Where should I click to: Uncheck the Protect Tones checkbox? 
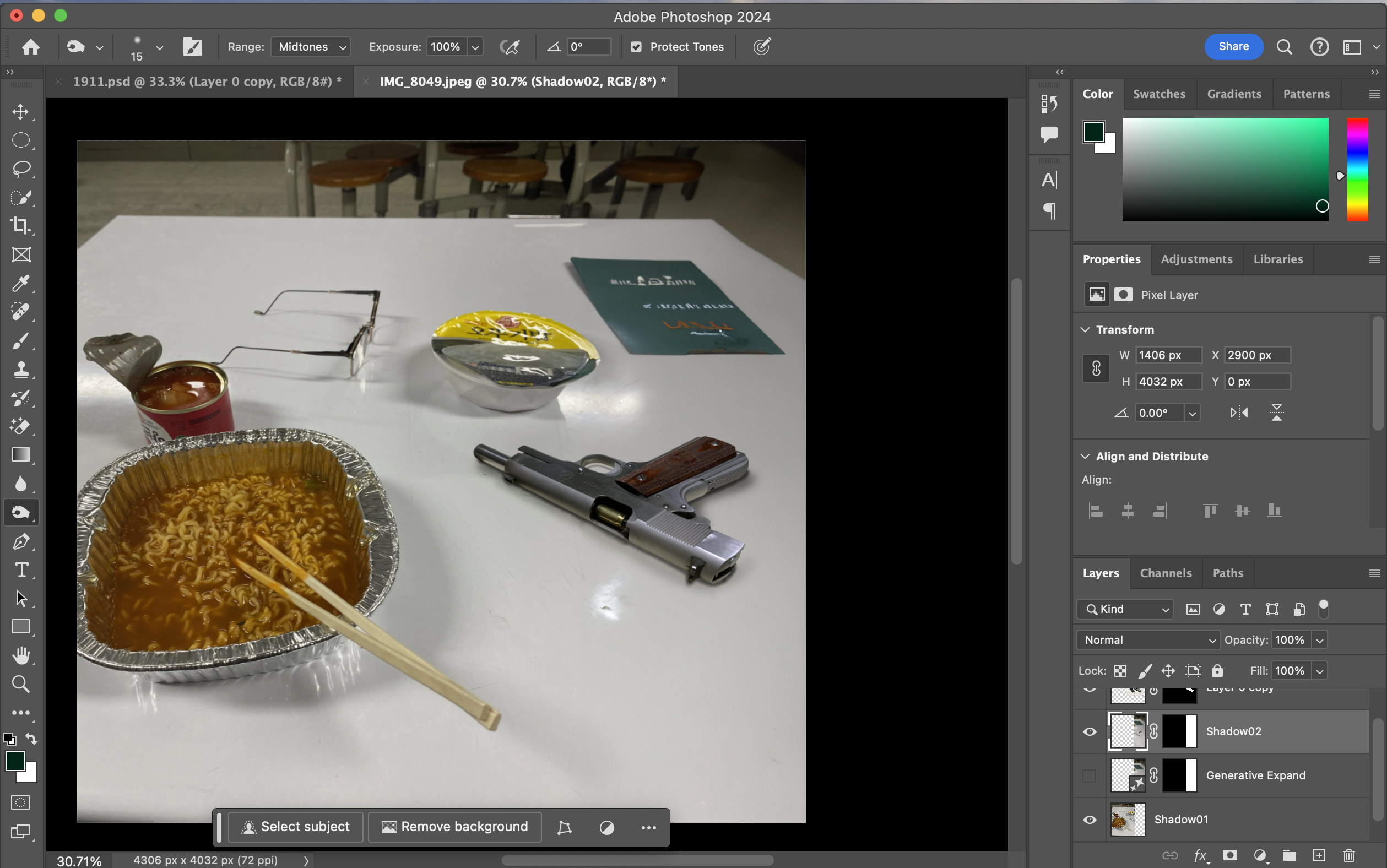coord(636,47)
